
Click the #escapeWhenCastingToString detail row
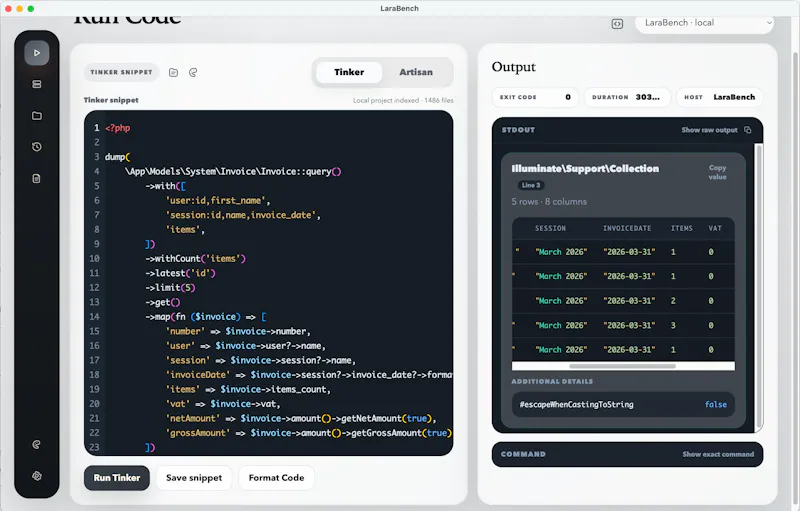[x=623, y=404]
